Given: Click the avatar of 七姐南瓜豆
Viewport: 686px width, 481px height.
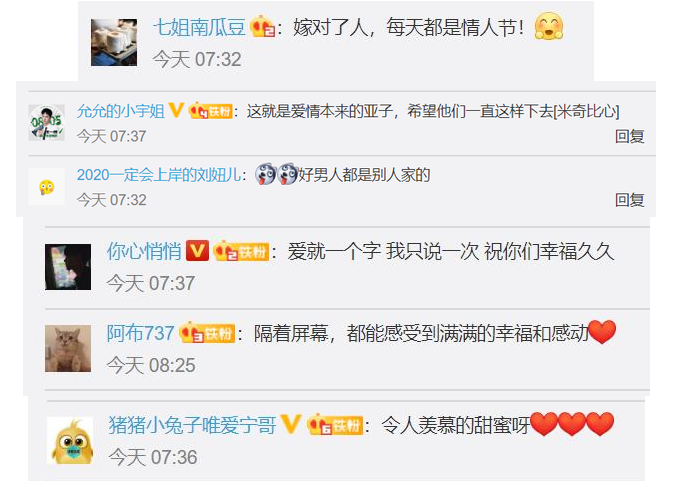Looking at the screenshot, I should tap(114, 42).
